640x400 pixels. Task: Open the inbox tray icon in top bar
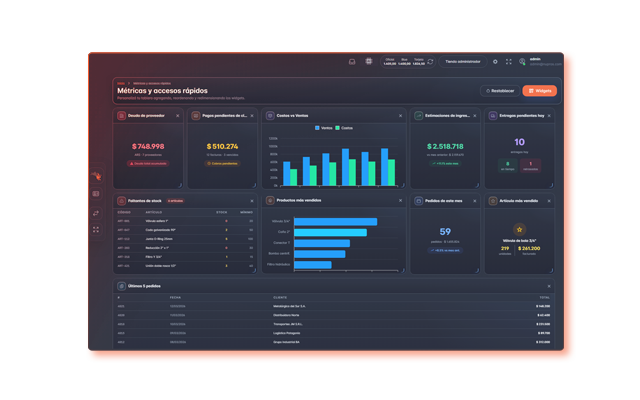pos(352,62)
